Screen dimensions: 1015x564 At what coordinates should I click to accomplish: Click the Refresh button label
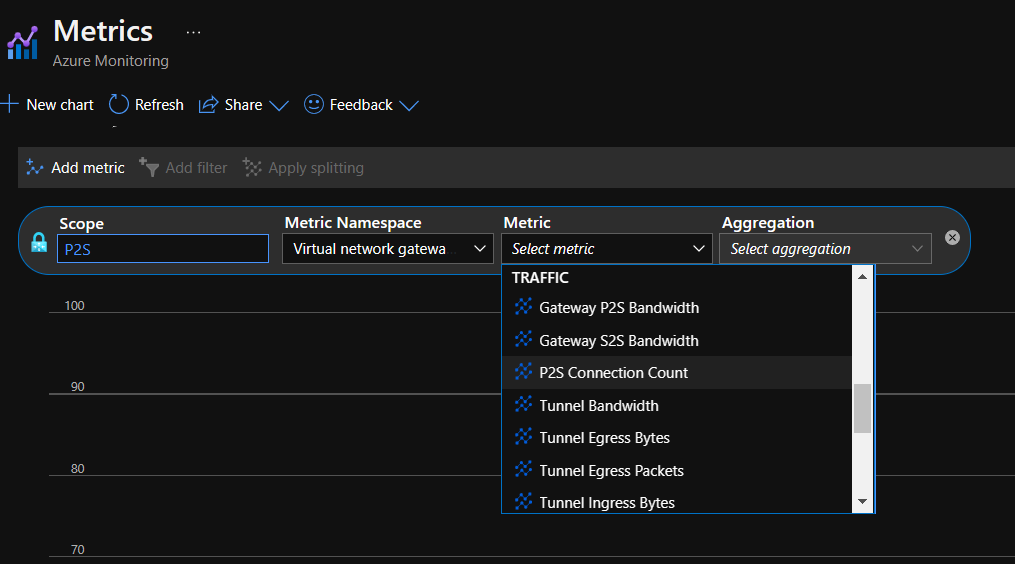[159, 105]
